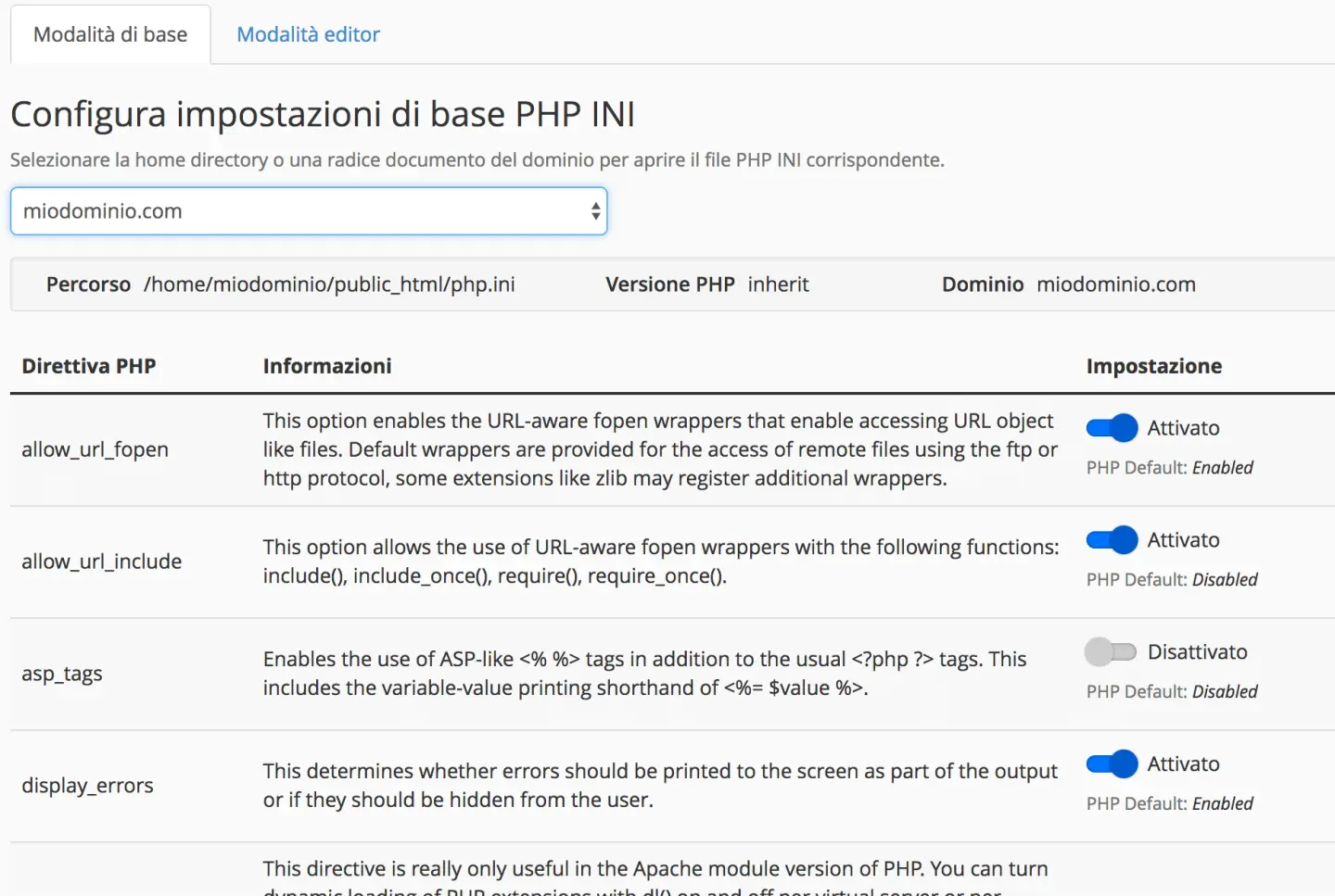Click the display_errors description text
The width and height of the screenshot is (1335, 896).
tap(660, 786)
